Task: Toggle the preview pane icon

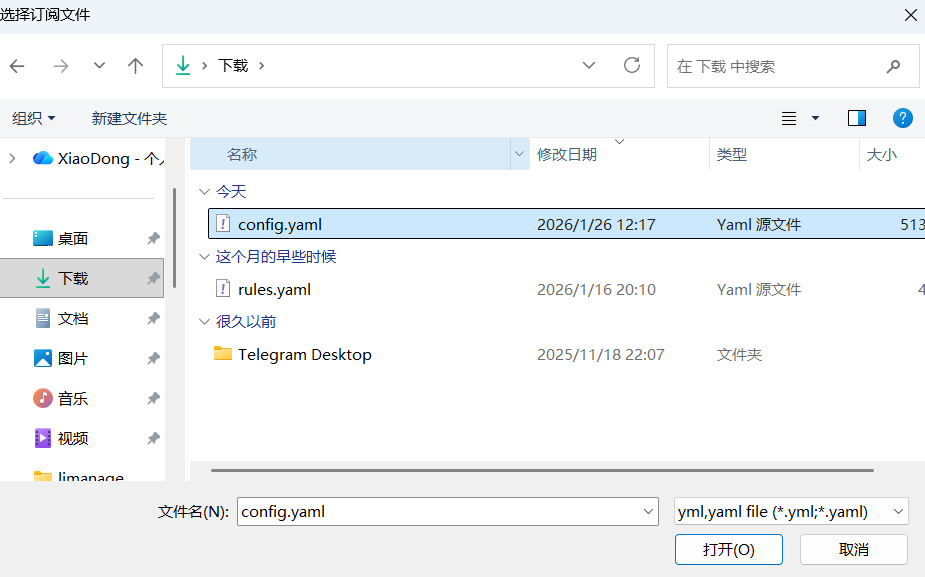Action: click(x=856, y=118)
